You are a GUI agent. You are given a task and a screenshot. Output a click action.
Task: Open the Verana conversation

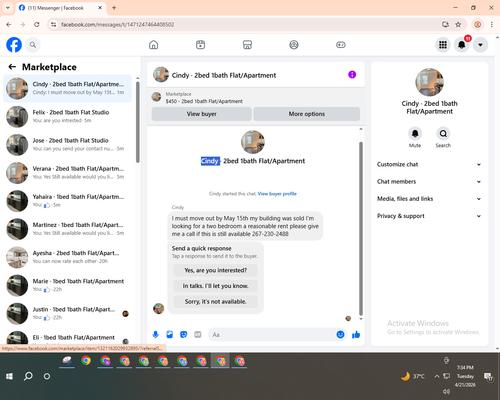coord(68,173)
